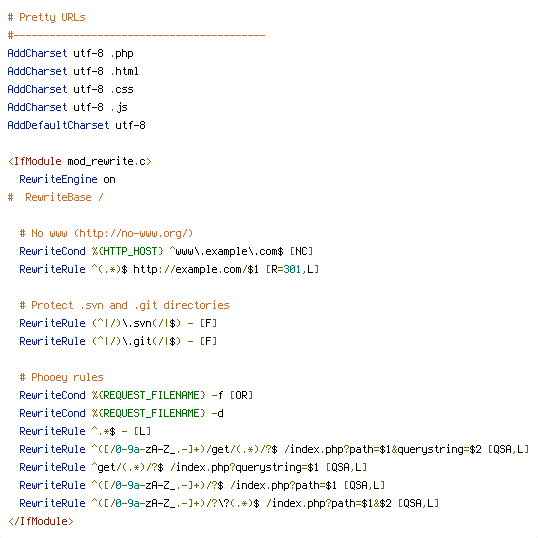Click the "RewriteEngine on" line
The image size is (538, 538).
click(x=67, y=179)
